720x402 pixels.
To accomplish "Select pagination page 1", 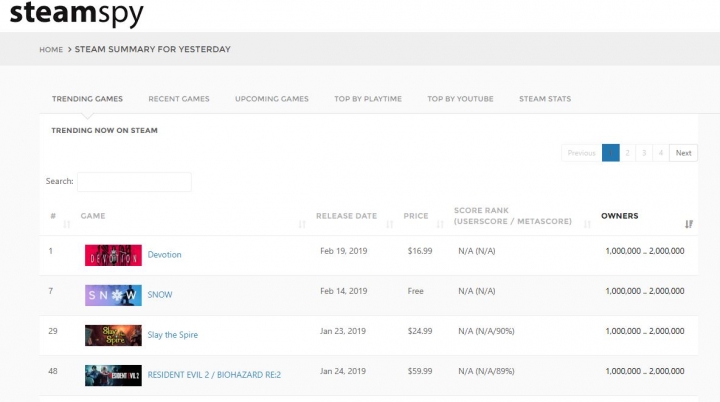I will 611,153.
